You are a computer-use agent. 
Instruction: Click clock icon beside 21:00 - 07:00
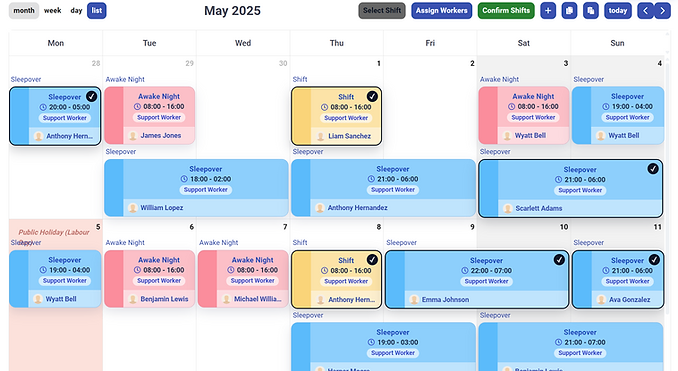pyautogui.click(x=558, y=342)
